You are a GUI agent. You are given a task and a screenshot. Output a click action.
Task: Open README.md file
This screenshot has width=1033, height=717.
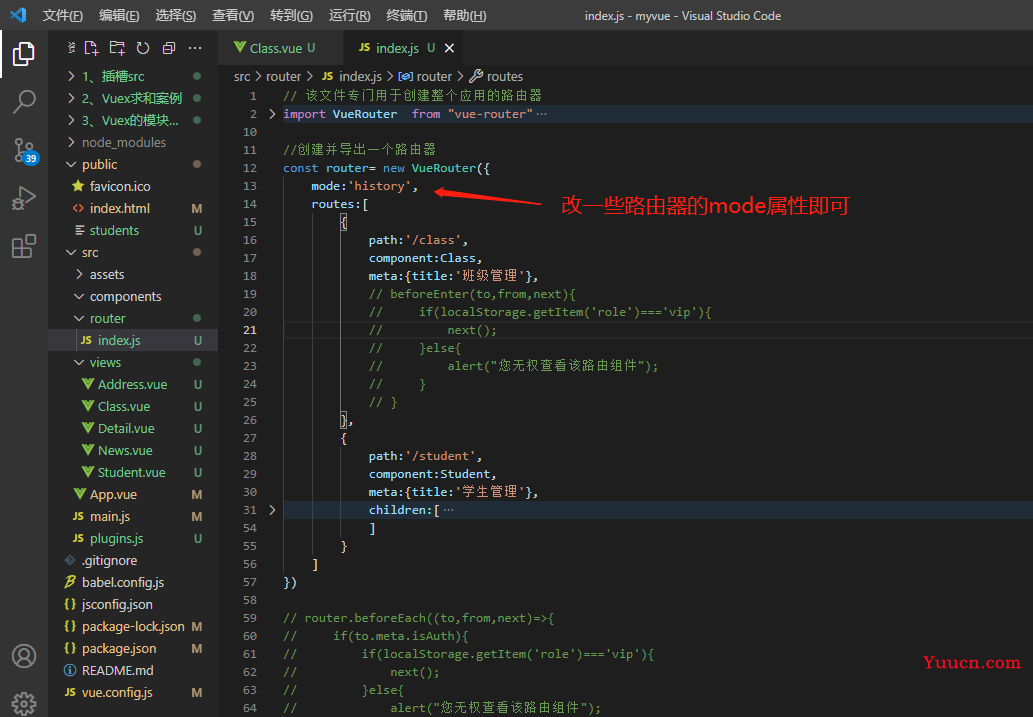[133, 671]
